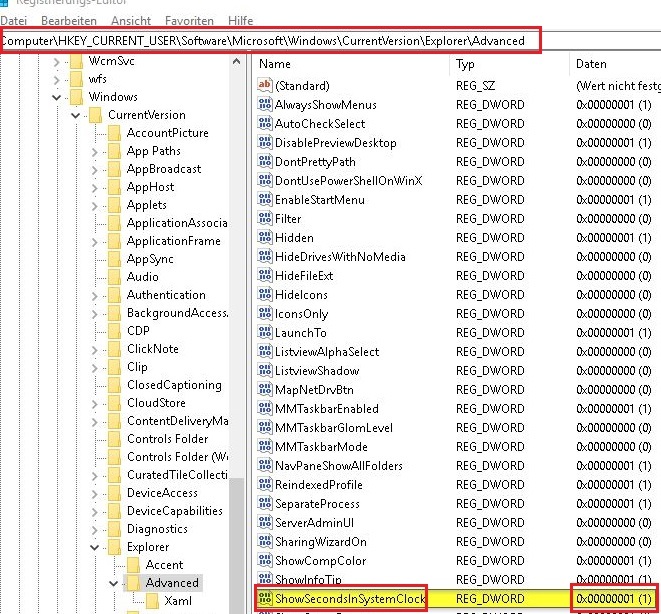Select the ReindexedProfile value name
The image size is (661, 614).
(x=319, y=485)
